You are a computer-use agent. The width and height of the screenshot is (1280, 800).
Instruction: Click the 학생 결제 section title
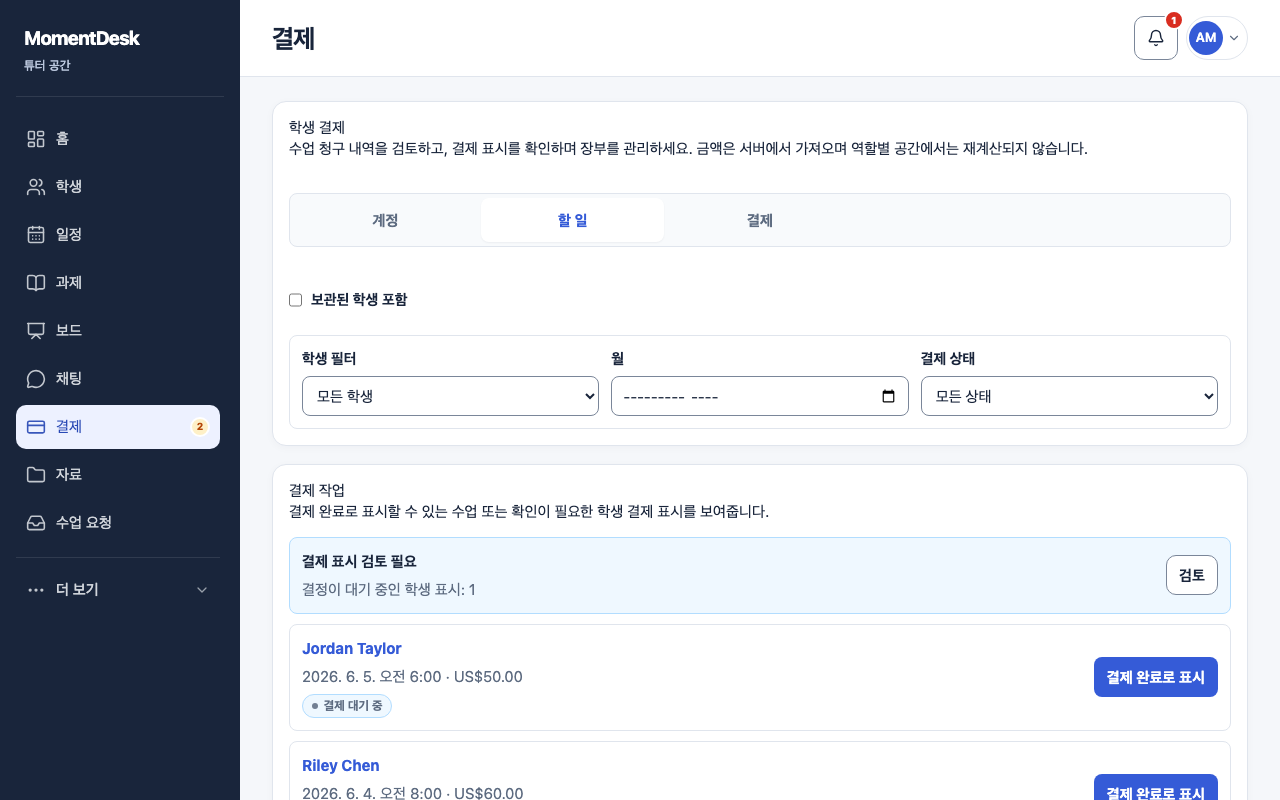(317, 127)
